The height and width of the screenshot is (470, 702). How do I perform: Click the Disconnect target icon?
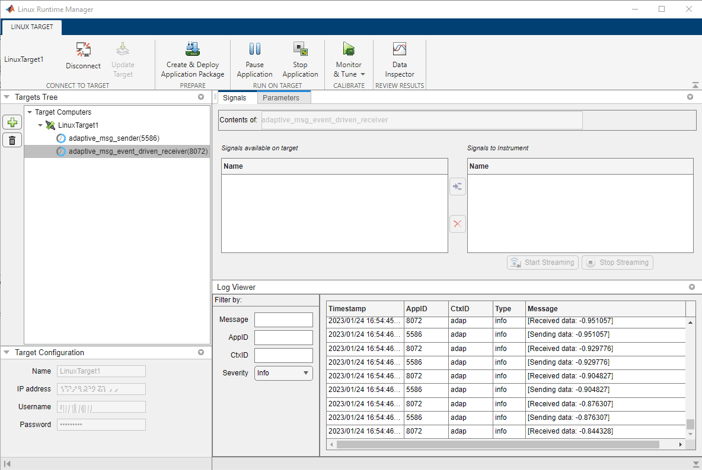coord(83,54)
